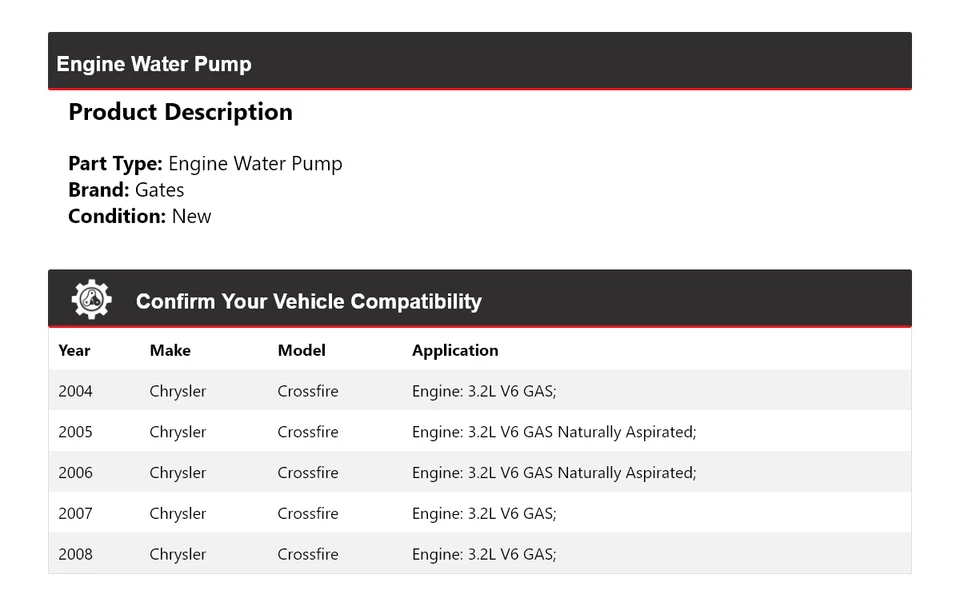
Task: Click the Condition: New line
Action: pyautogui.click(x=140, y=216)
